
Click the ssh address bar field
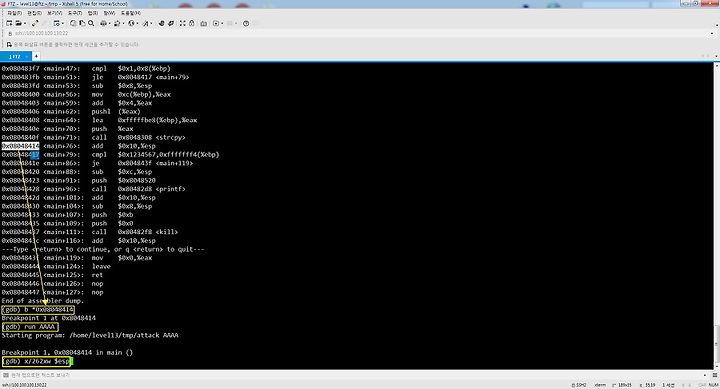pos(360,34)
